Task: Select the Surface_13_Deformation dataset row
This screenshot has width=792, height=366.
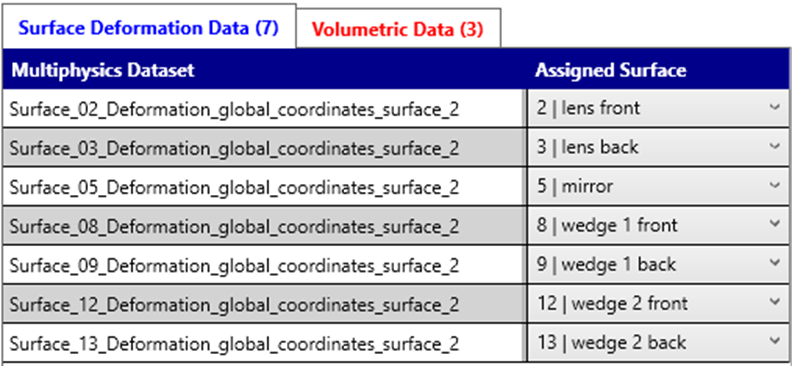Action: point(264,343)
